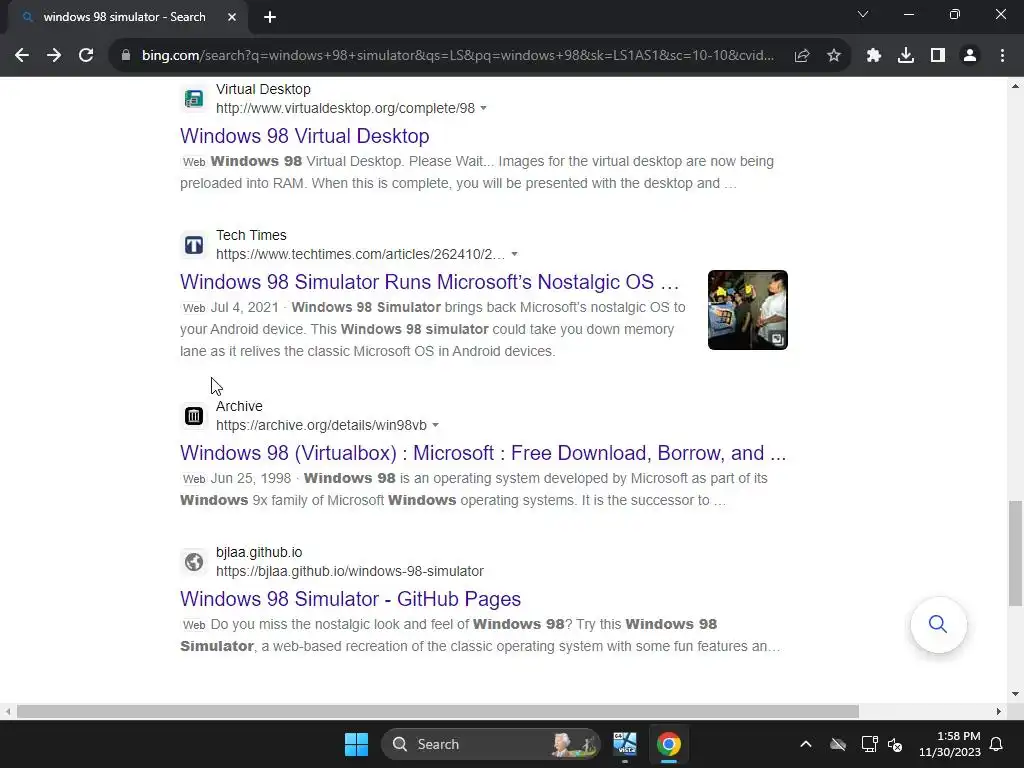Click the horizontal scrollbar left arrow

(8, 711)
